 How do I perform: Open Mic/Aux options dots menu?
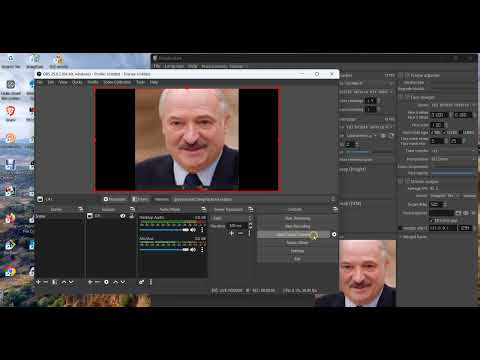[x=202, y=249]
